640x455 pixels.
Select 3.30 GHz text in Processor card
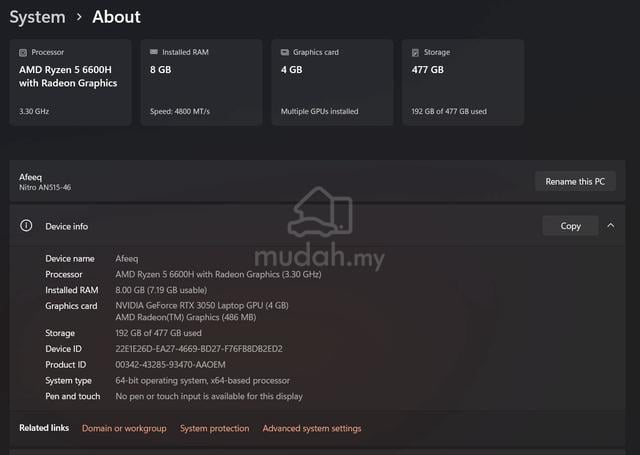coord(34,111)
